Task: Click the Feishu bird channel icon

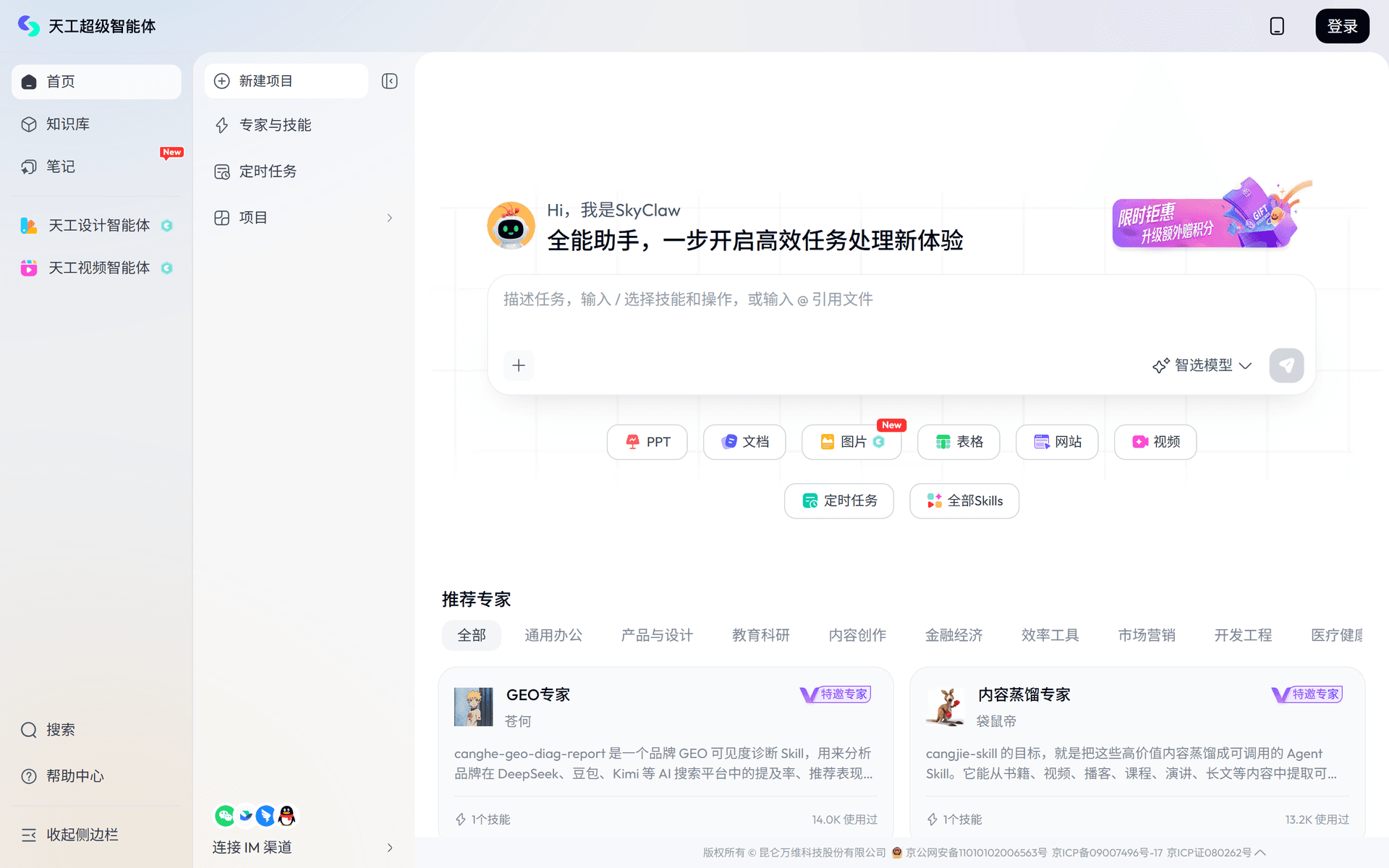Action: coord(246,816)
